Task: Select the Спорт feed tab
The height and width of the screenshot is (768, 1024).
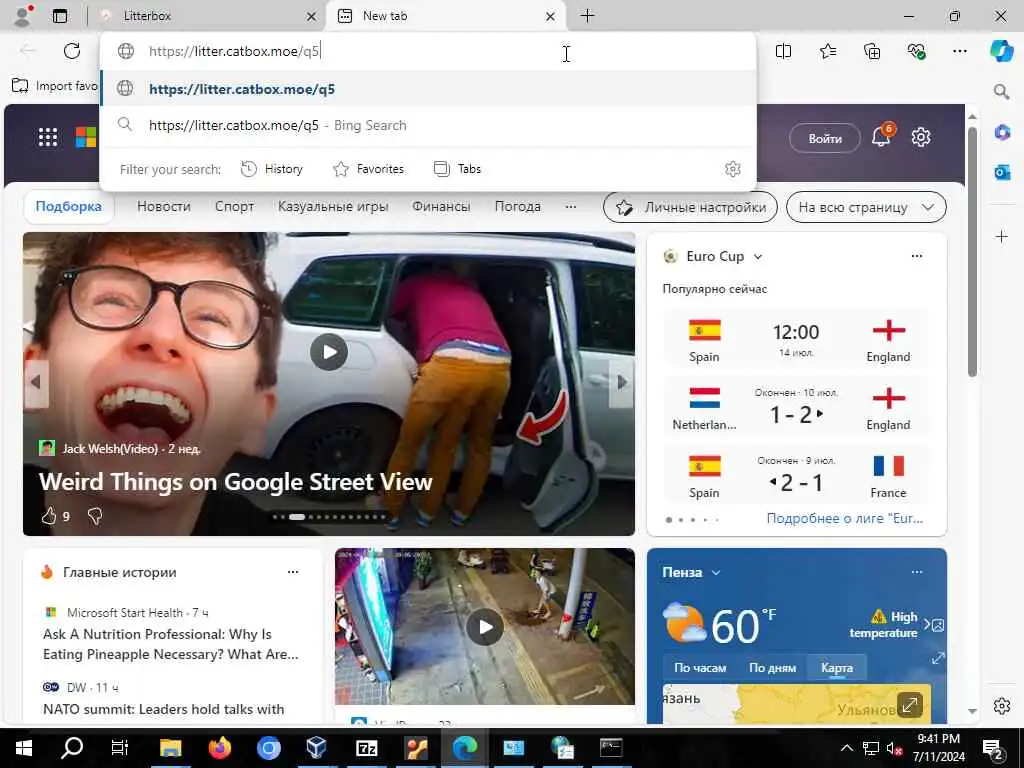Action: coord(234,206)
